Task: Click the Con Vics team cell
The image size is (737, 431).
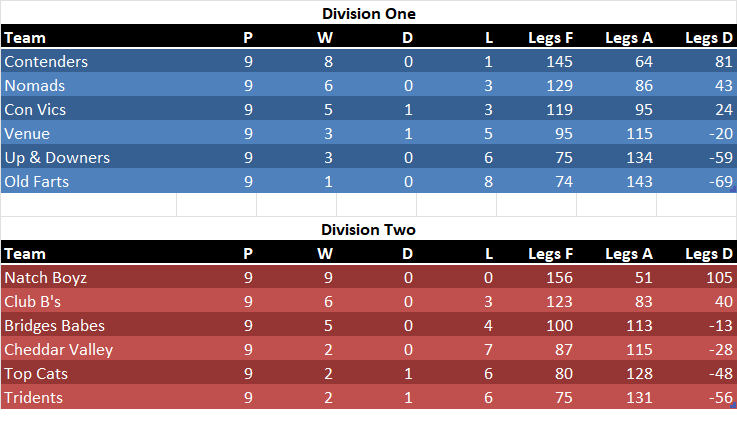Action: [x=35, y=110]
